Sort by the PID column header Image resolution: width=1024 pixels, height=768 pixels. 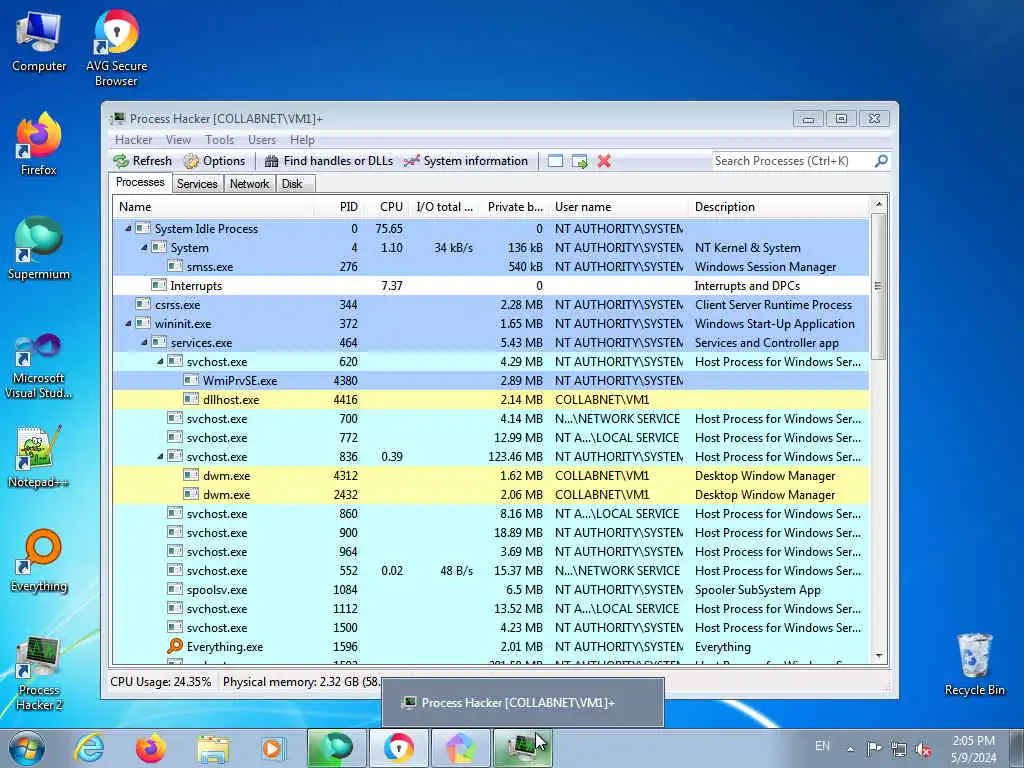pos(338,207)
